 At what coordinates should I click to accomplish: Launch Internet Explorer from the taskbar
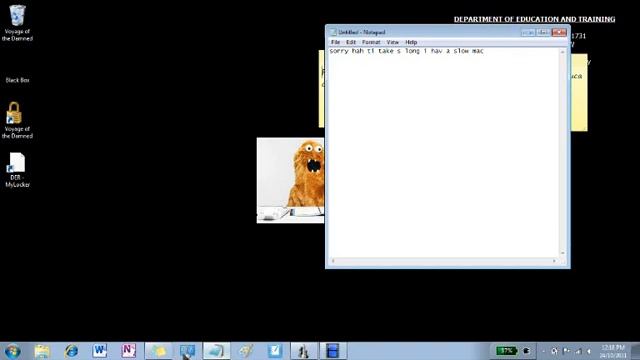coord(71,351)
